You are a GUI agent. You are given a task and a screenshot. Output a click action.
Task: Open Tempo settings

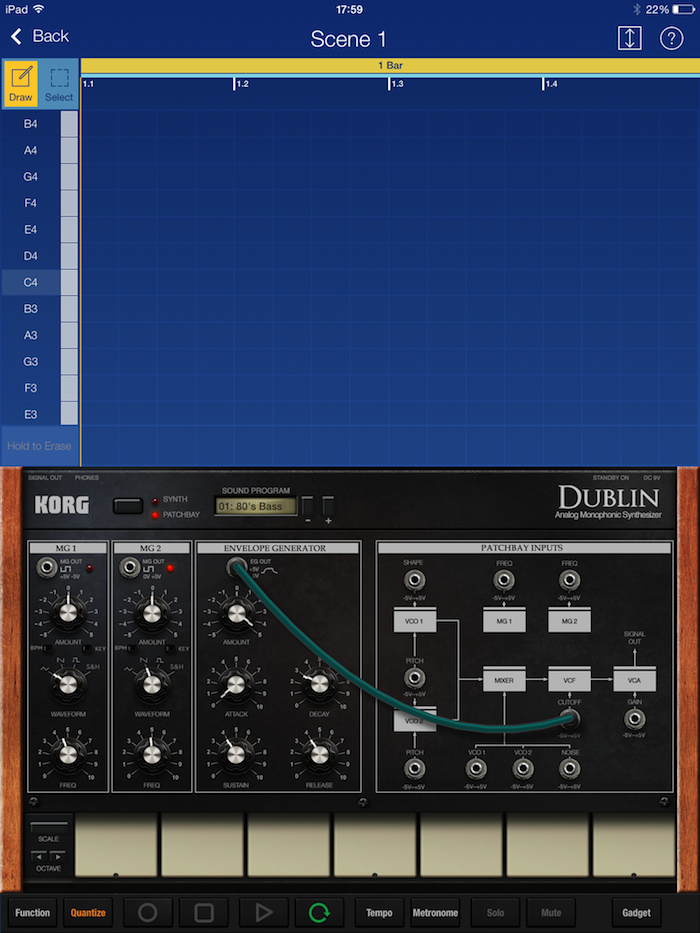(379, 913)
